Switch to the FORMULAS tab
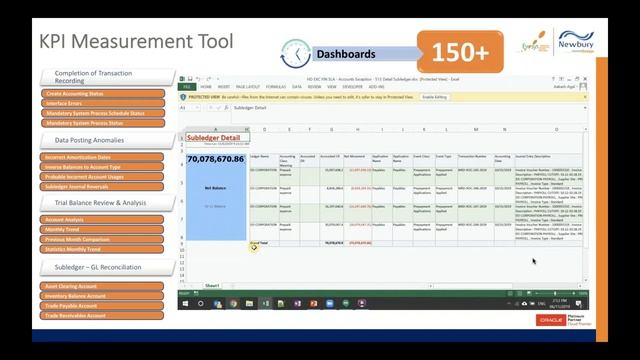Image resolution: width=640 pixels, height=360 pixels. pos(276,87)
